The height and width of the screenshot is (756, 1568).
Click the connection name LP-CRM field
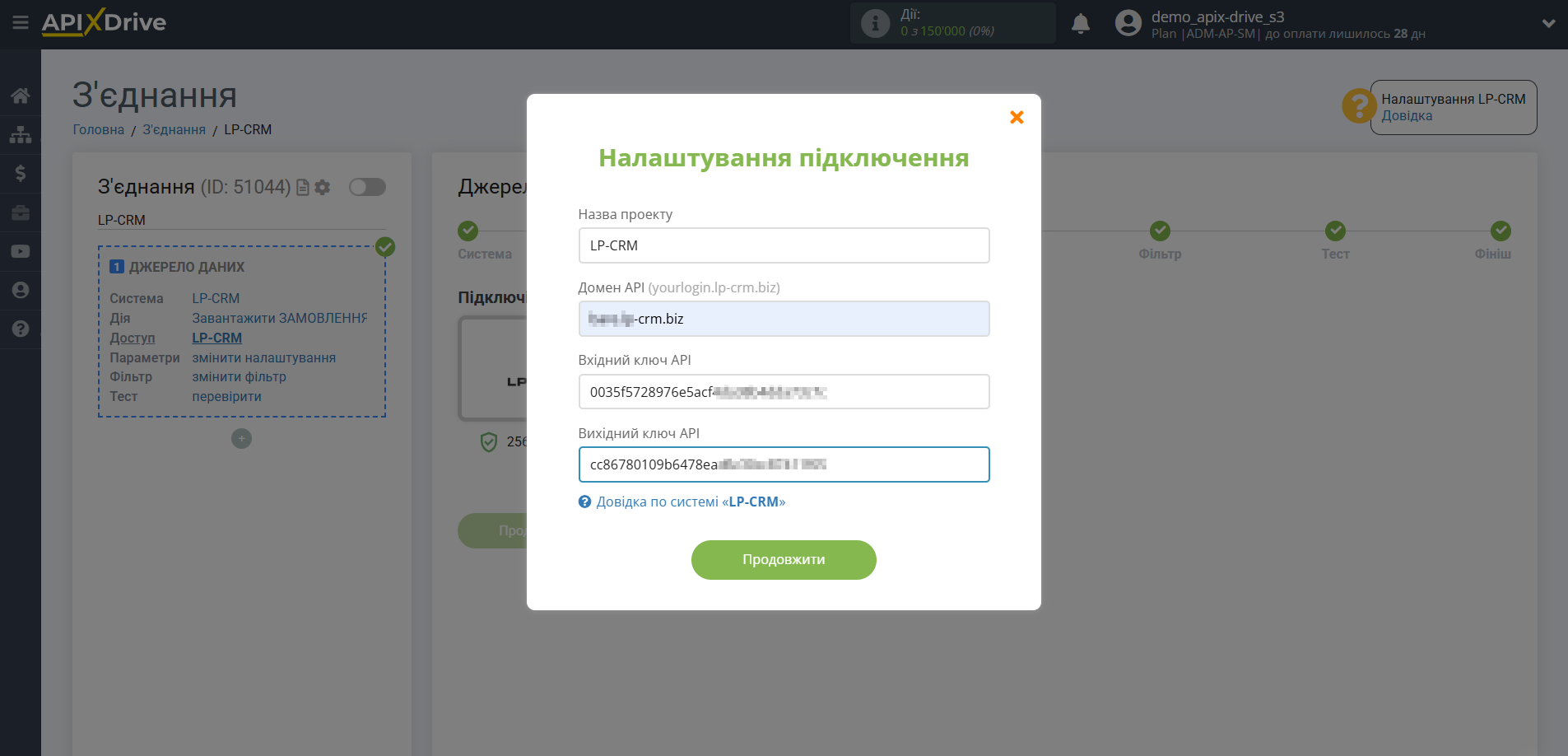[241, 220]
